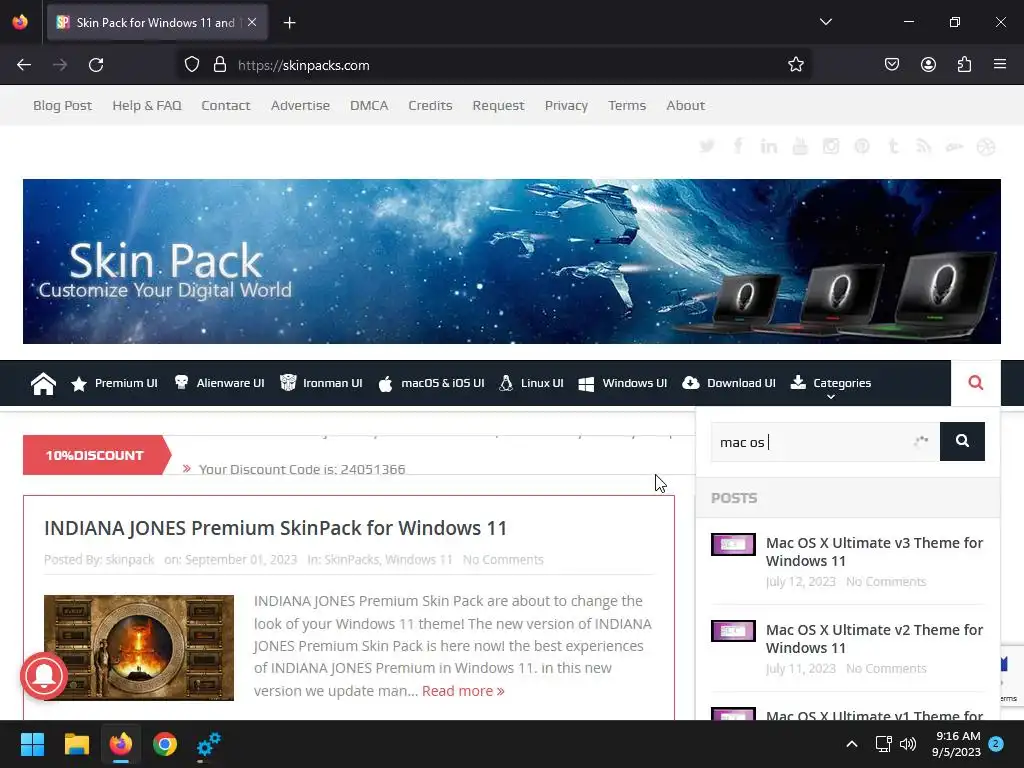
Task: Open Chrome from the taskbar
Action: pos(165,744)
